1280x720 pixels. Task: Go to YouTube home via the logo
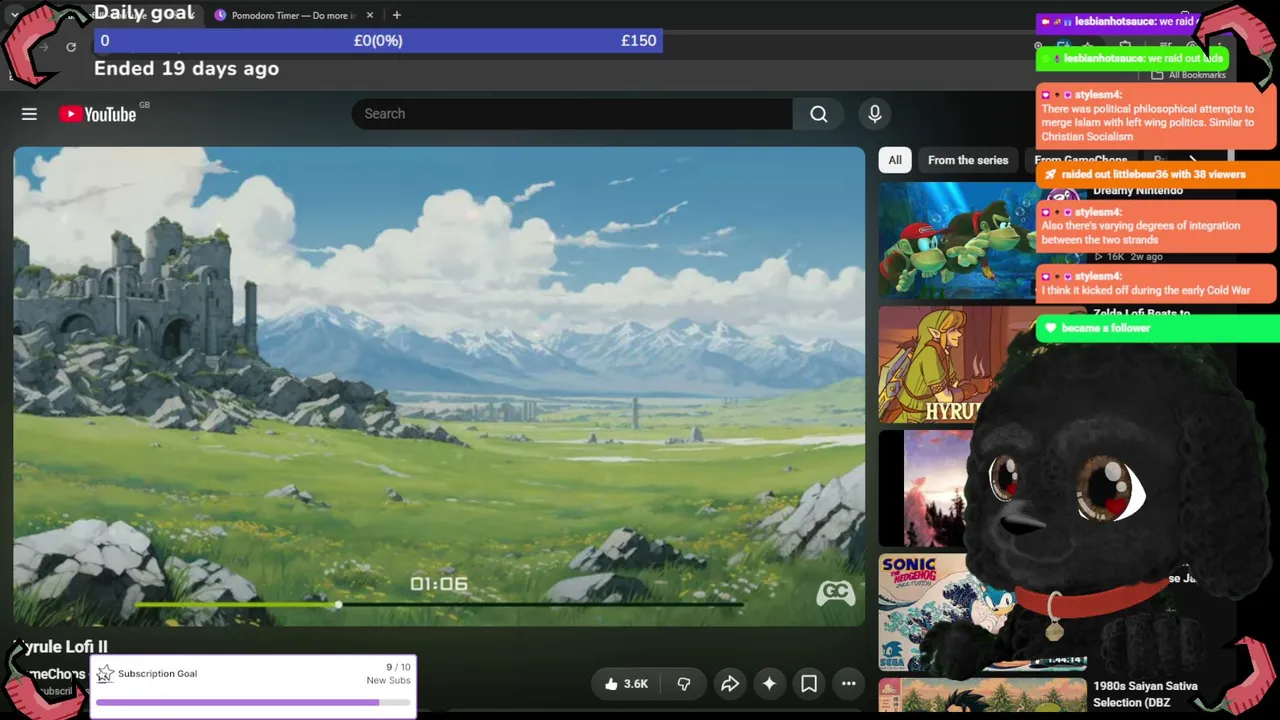coord(97,114)
